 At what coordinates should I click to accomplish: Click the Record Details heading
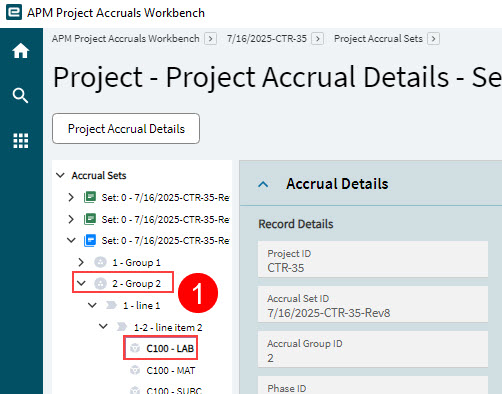296,224
